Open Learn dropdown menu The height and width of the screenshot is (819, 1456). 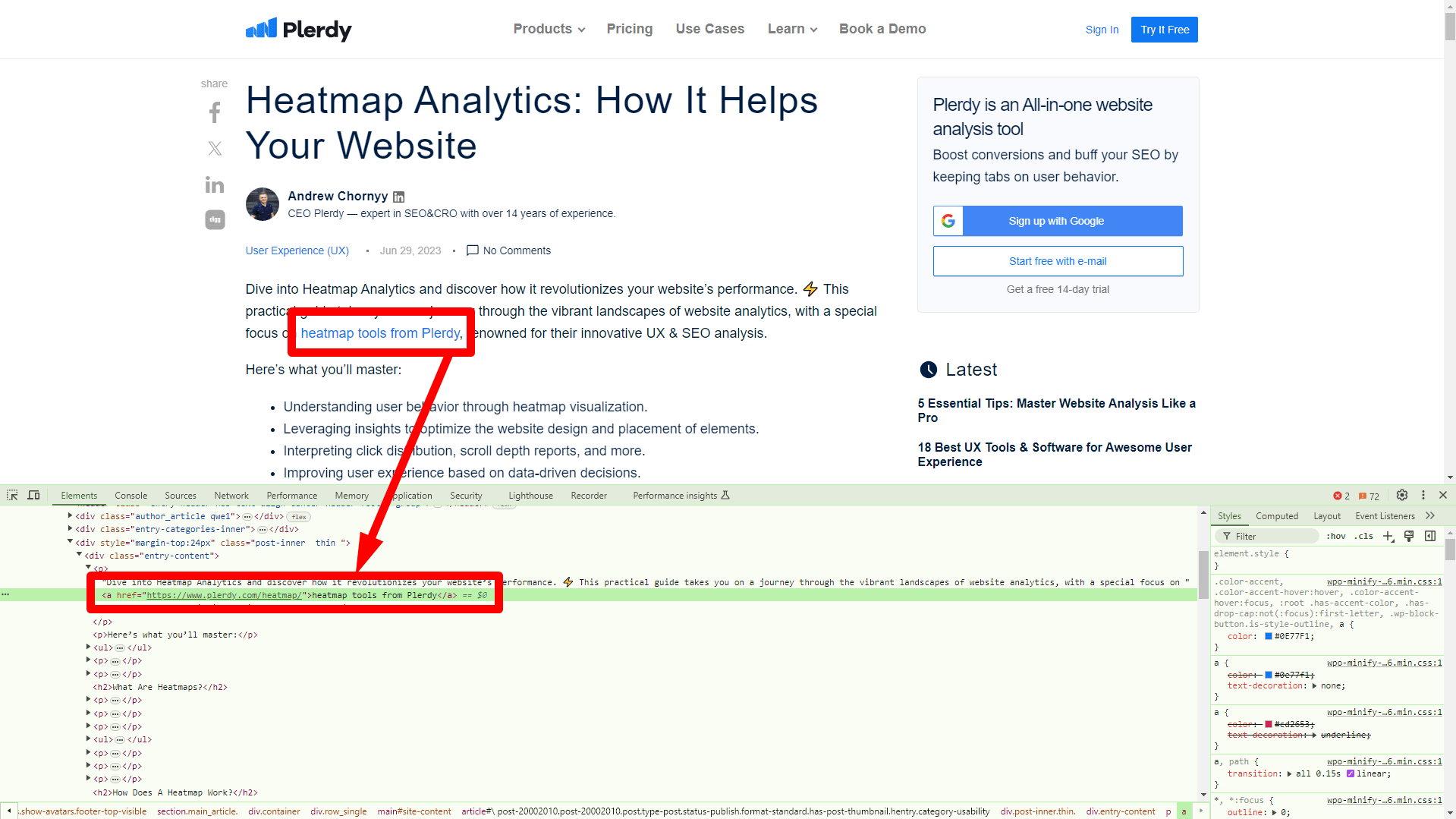(792, 29)
